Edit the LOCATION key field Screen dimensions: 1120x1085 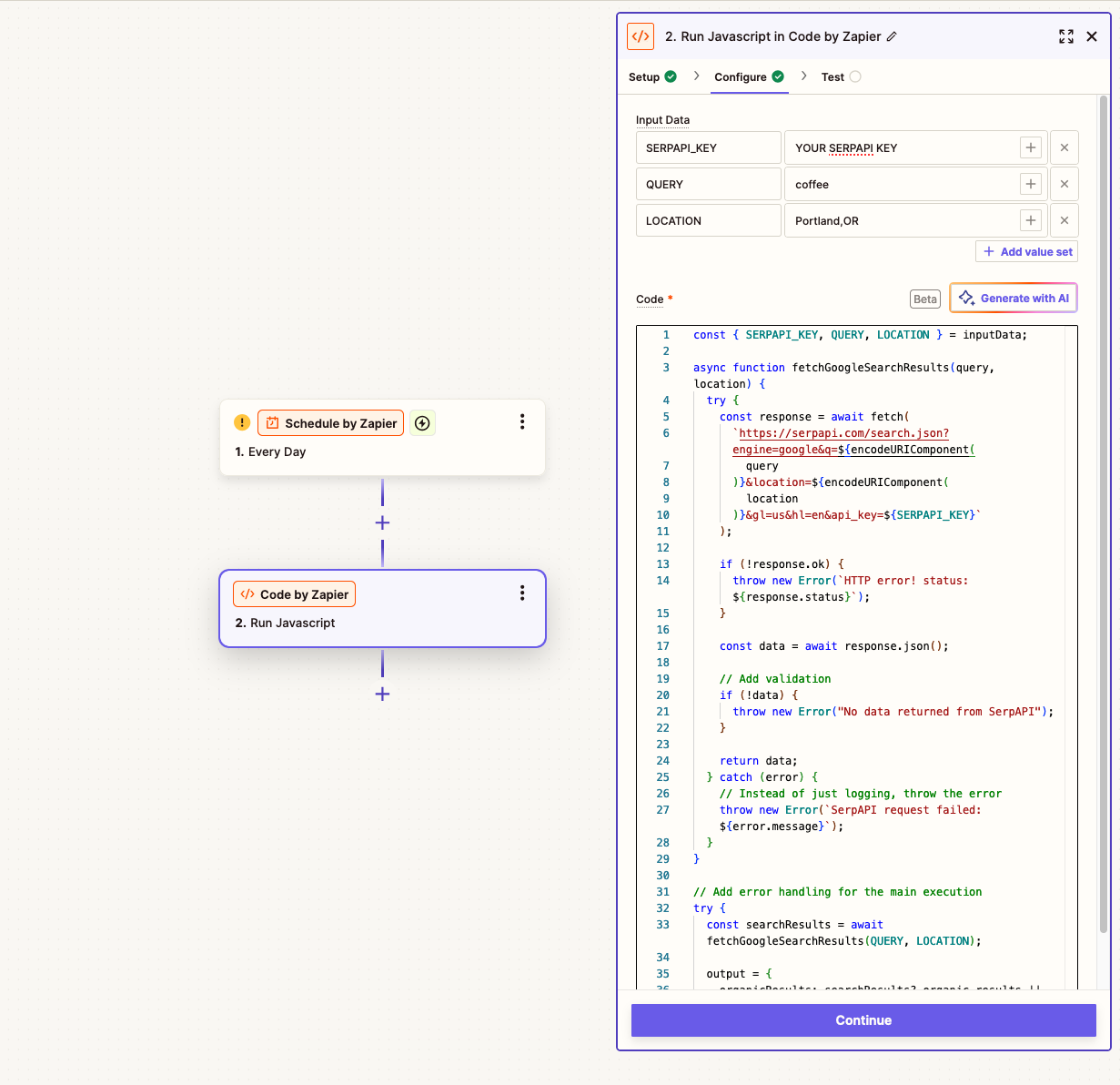[x=709, y=220]
